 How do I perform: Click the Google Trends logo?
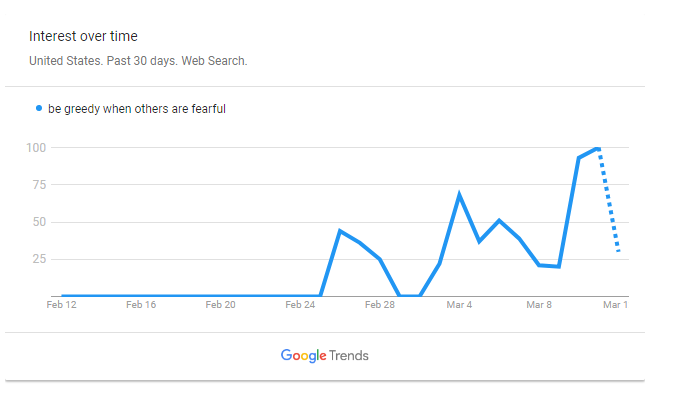tap(325, 356)
